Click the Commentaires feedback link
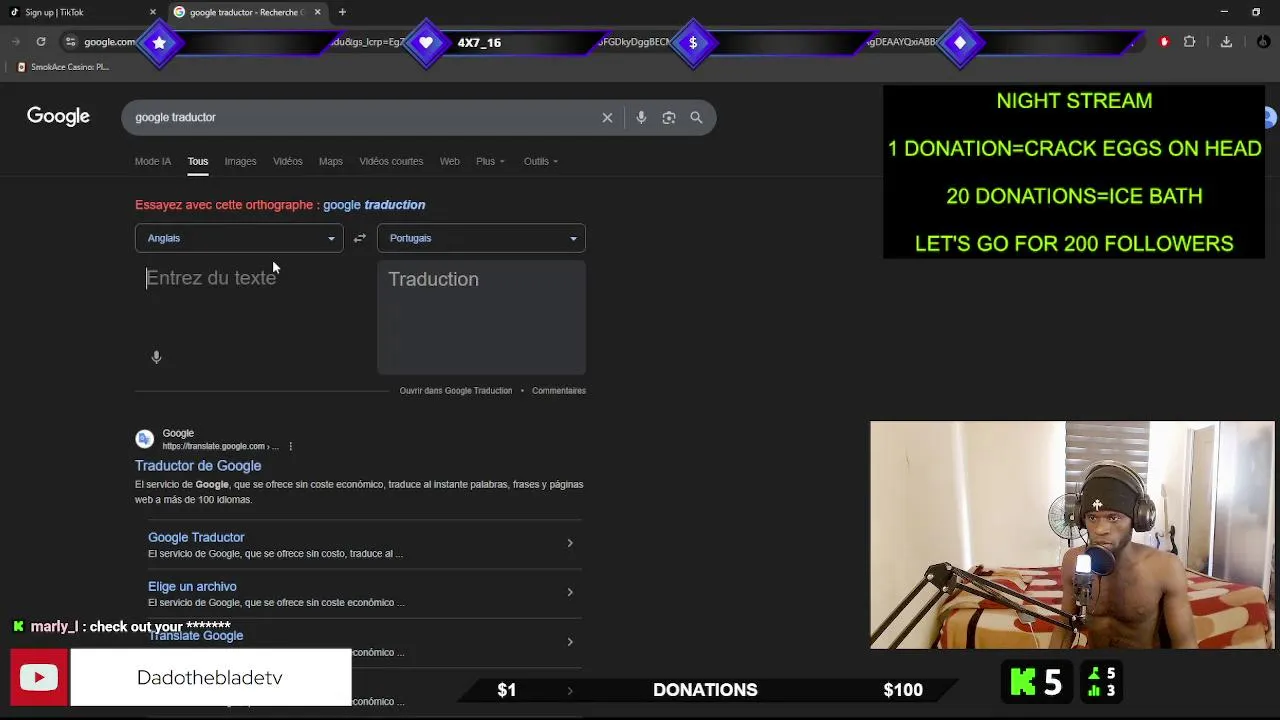Viewport: 1280px width, 720px height. pos(559,391)
